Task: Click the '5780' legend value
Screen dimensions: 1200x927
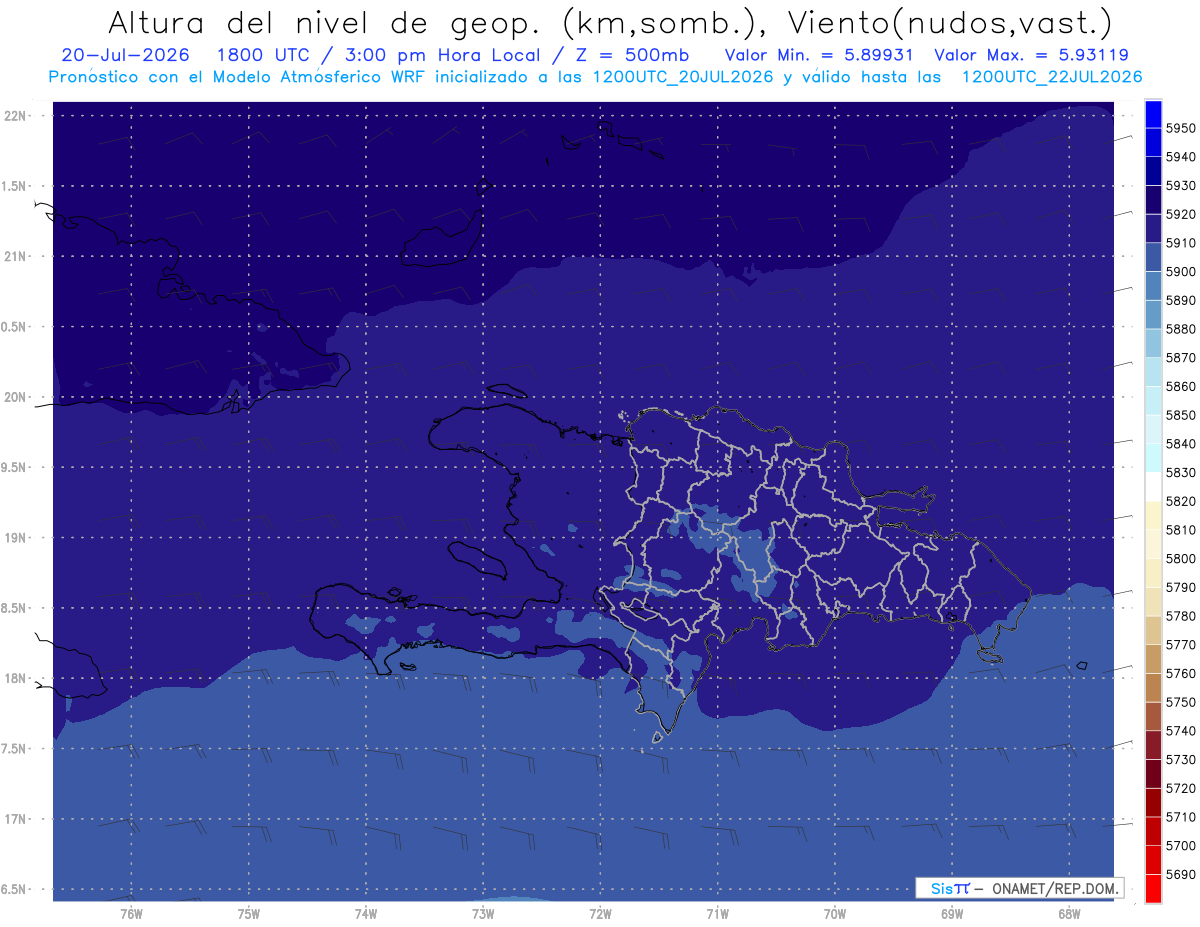Action: [x=1181, y=616]
